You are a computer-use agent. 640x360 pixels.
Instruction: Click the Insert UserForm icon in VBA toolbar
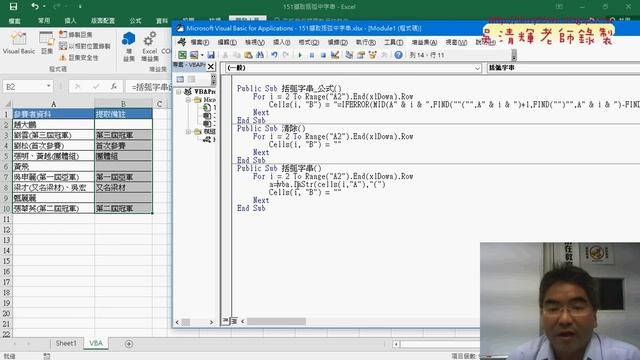pos(194,55)
